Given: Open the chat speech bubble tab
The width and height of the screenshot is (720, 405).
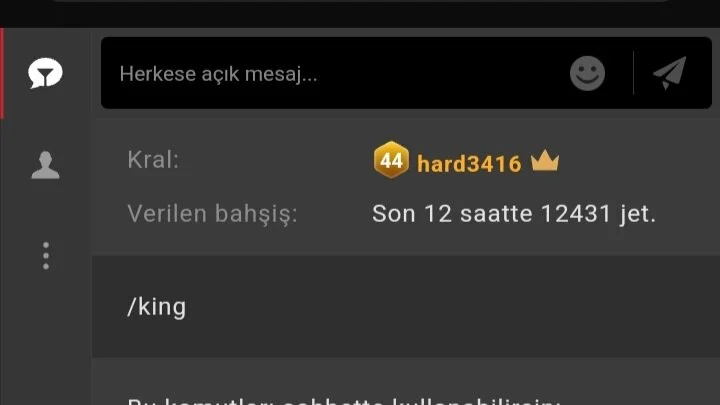Looking at the screenshot, I should pos(45,73).
